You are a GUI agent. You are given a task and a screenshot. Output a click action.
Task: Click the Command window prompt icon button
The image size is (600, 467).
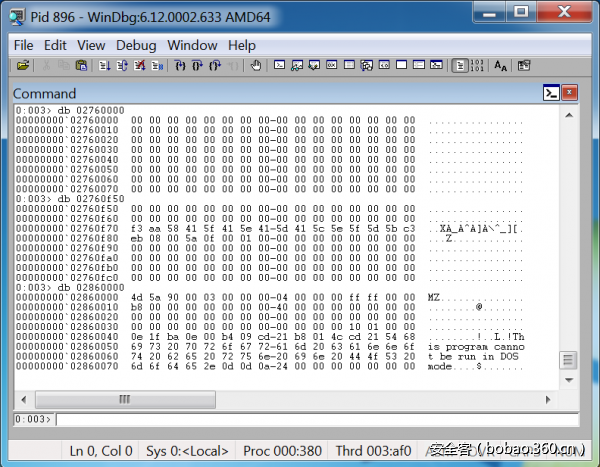coord(550,93)
